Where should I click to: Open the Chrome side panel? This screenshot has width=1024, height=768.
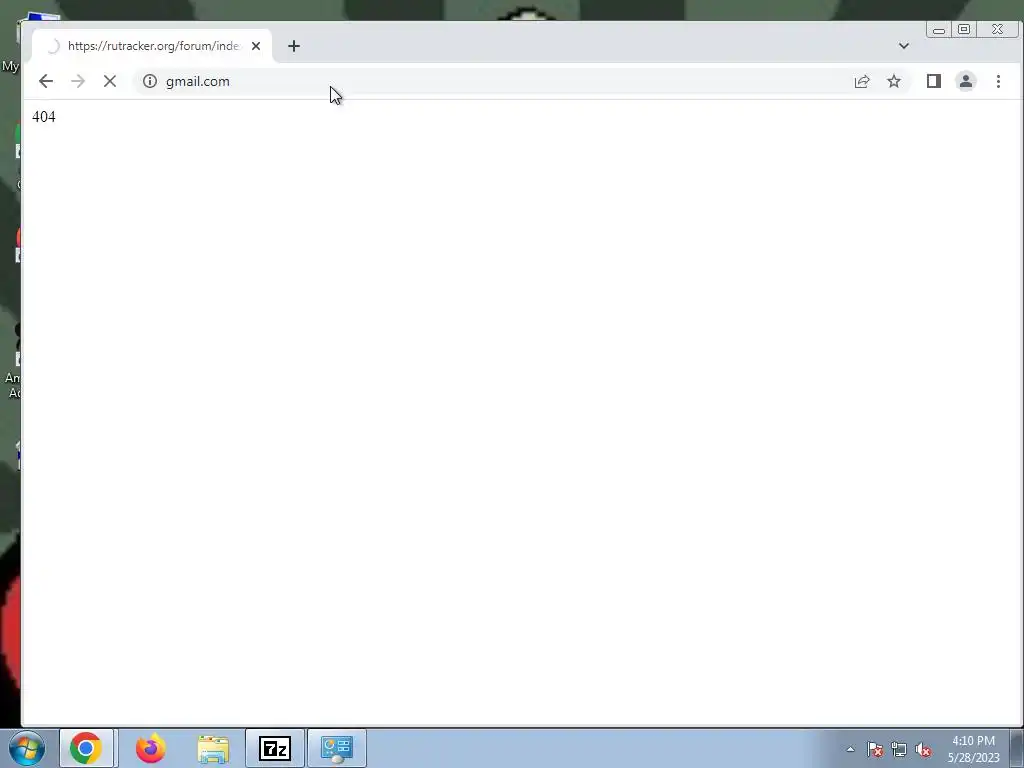click(934, 81)
